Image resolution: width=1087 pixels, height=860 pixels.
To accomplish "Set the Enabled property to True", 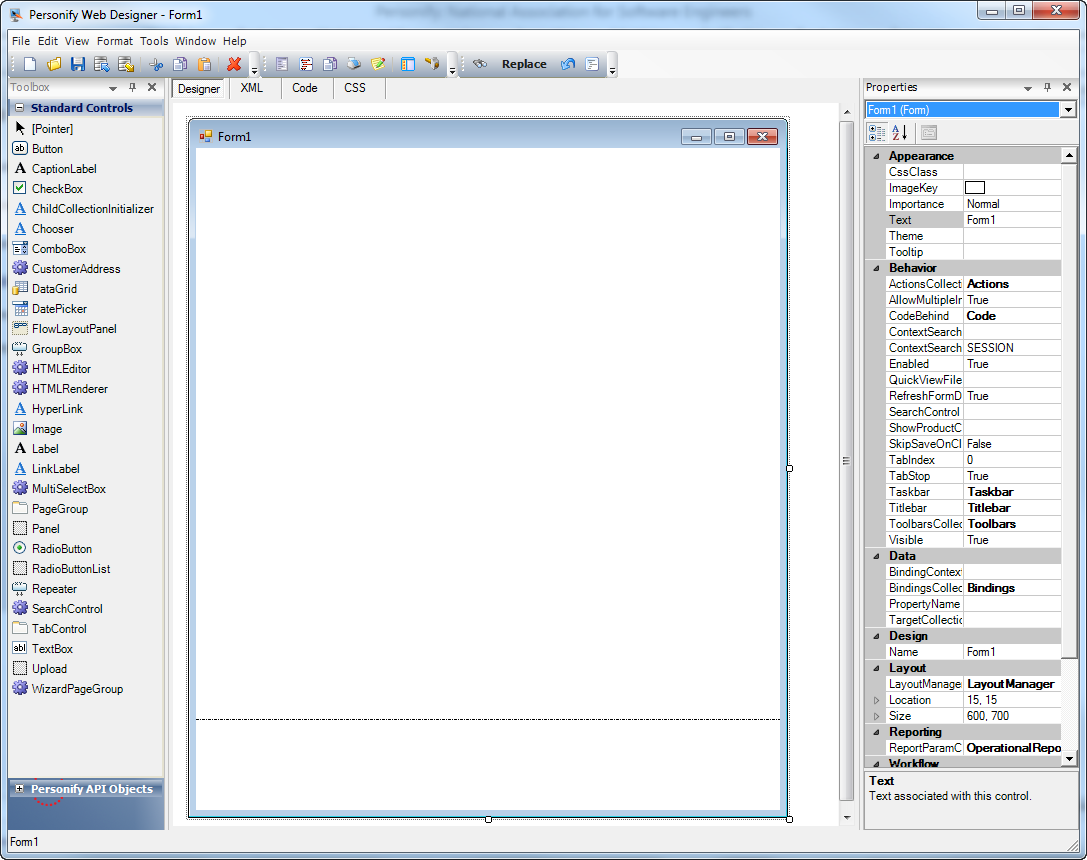I will click(1012, 363).
